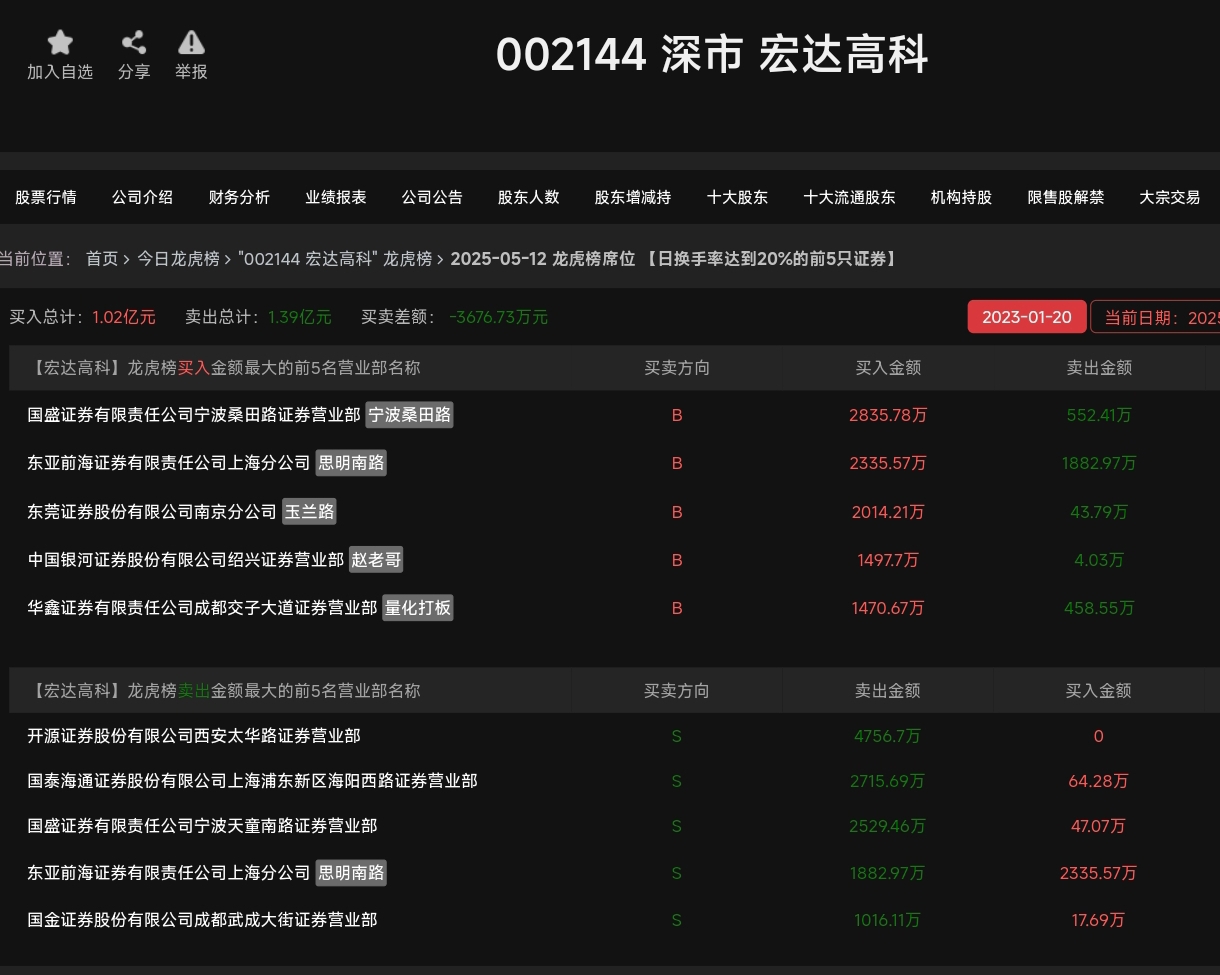The image size is (1220, 975).
Task: Click the 卖出总计 1.39亿元 value
Action: (x=300, y=317)
